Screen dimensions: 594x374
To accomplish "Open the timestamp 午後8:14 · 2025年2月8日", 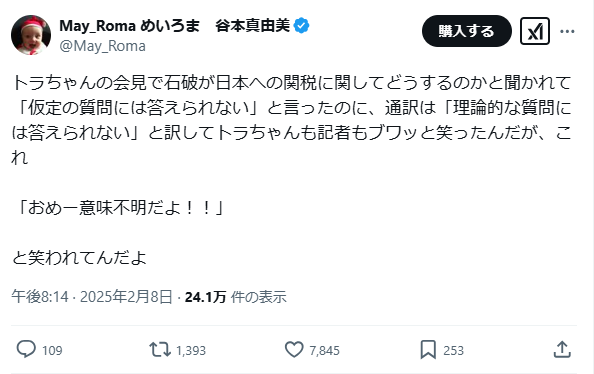I will [92, 297].
